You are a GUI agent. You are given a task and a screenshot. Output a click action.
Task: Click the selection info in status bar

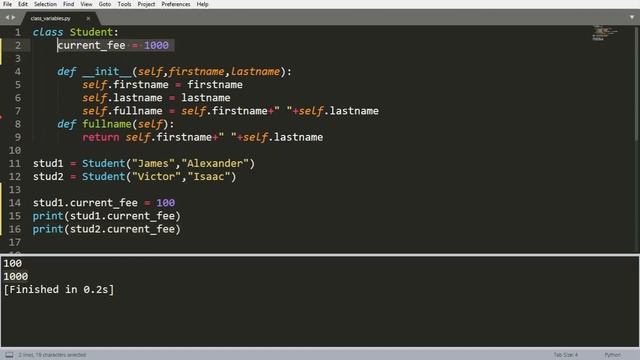pos(52,355)
